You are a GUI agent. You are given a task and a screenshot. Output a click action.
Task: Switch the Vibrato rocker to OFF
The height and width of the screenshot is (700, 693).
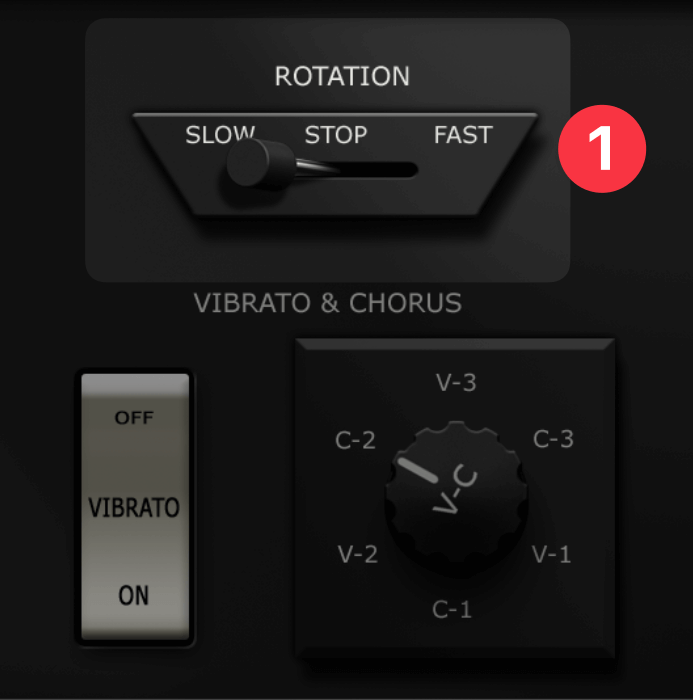click(x=134, y=417)
